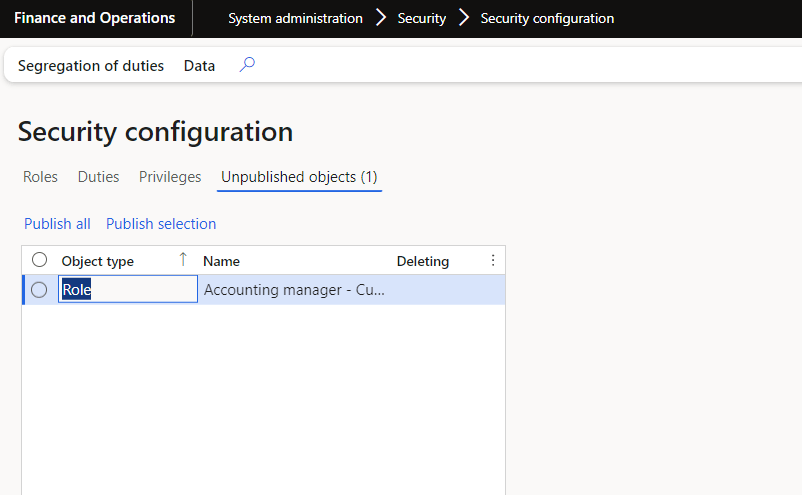
Task: Toggle the select-all circle in grid header
Action: pos(39,260)
